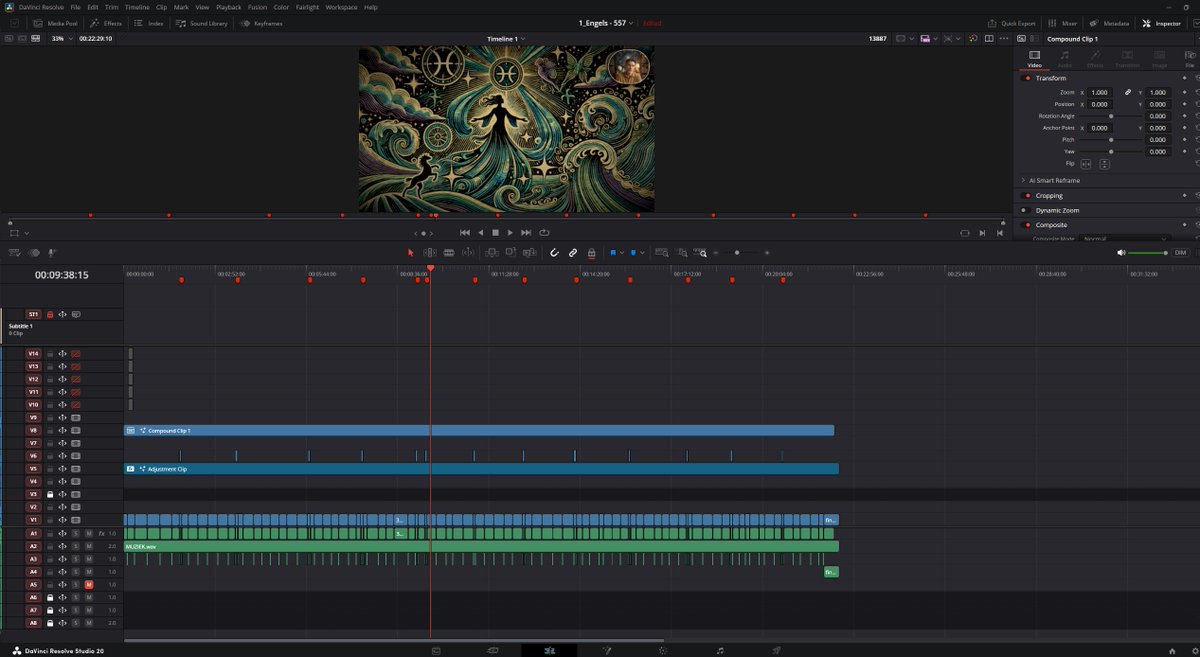
Task: Switch to the Fusion page icon
Action: click(x=607, y=650)
